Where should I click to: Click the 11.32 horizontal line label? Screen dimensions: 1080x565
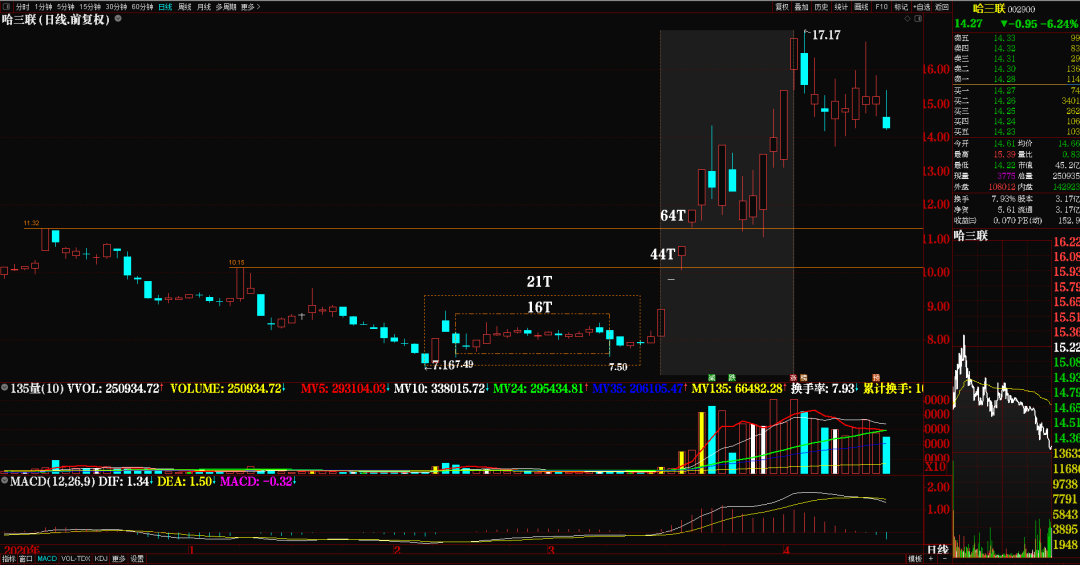31,223
